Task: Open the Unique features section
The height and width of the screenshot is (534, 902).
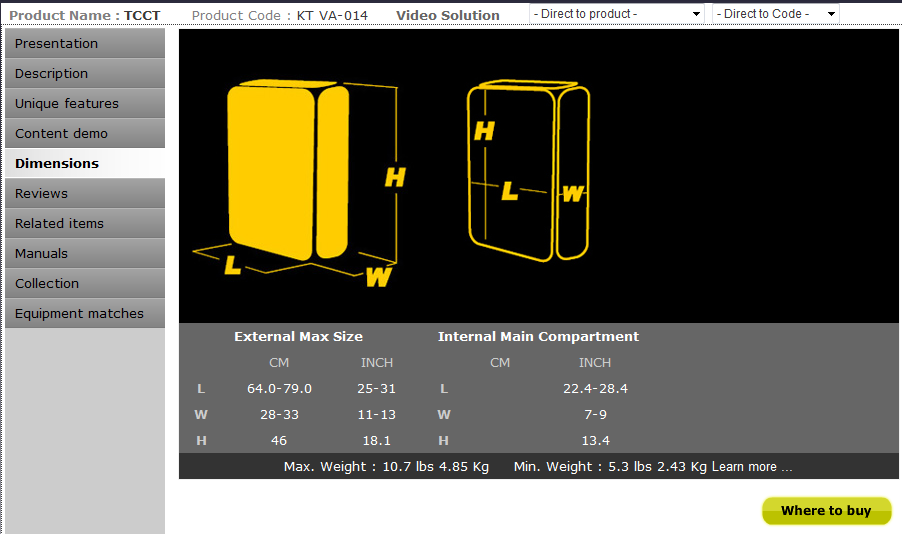Action: tap(84, 104)
